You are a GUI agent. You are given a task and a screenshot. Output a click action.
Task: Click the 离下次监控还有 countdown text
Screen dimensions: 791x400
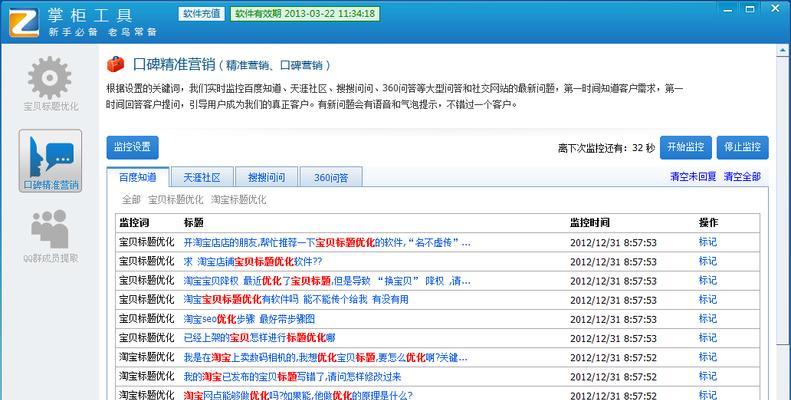pyautogui.click(x=606, y=148)
